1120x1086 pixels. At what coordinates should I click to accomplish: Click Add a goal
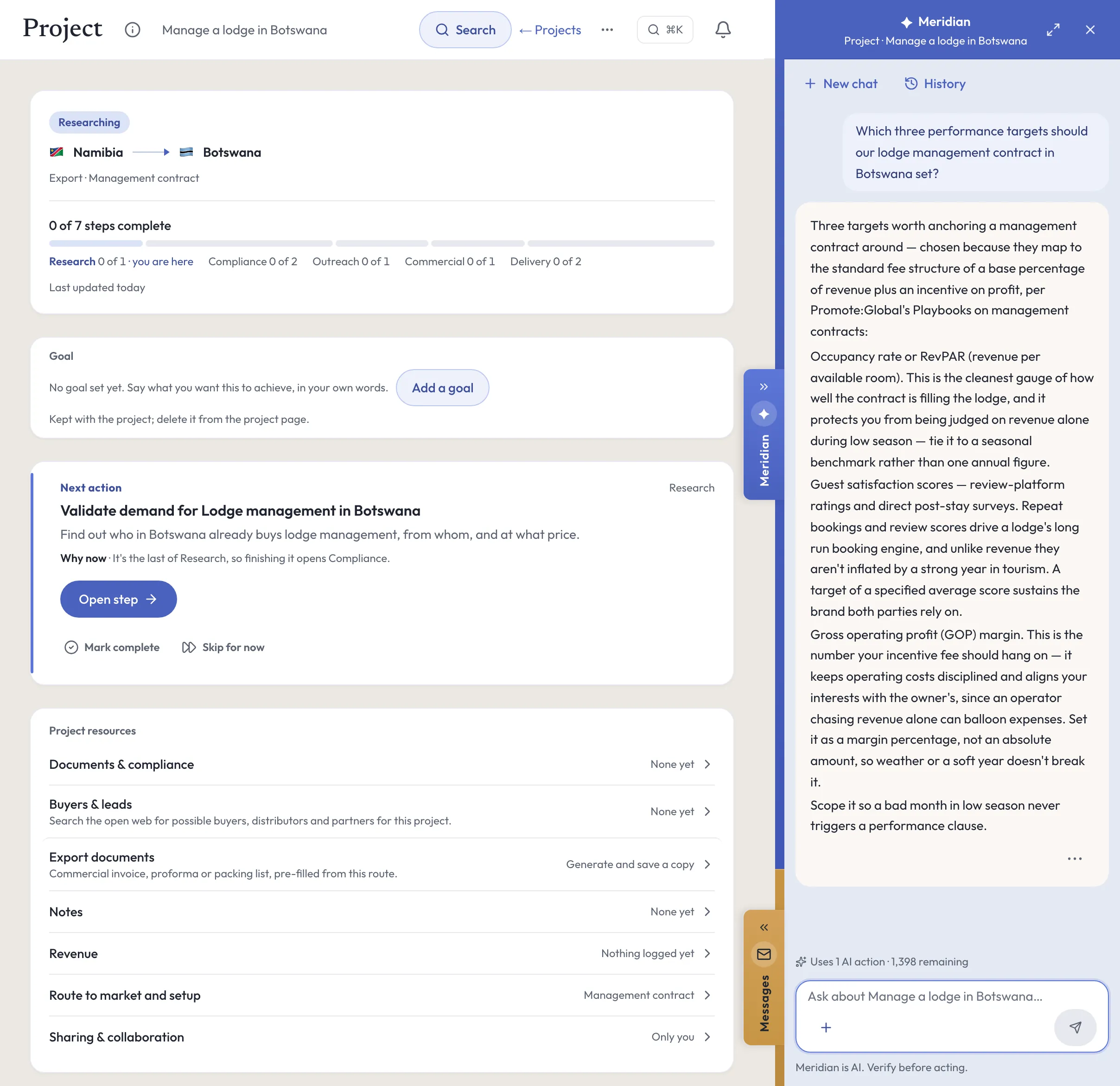(x=442, y=388)
